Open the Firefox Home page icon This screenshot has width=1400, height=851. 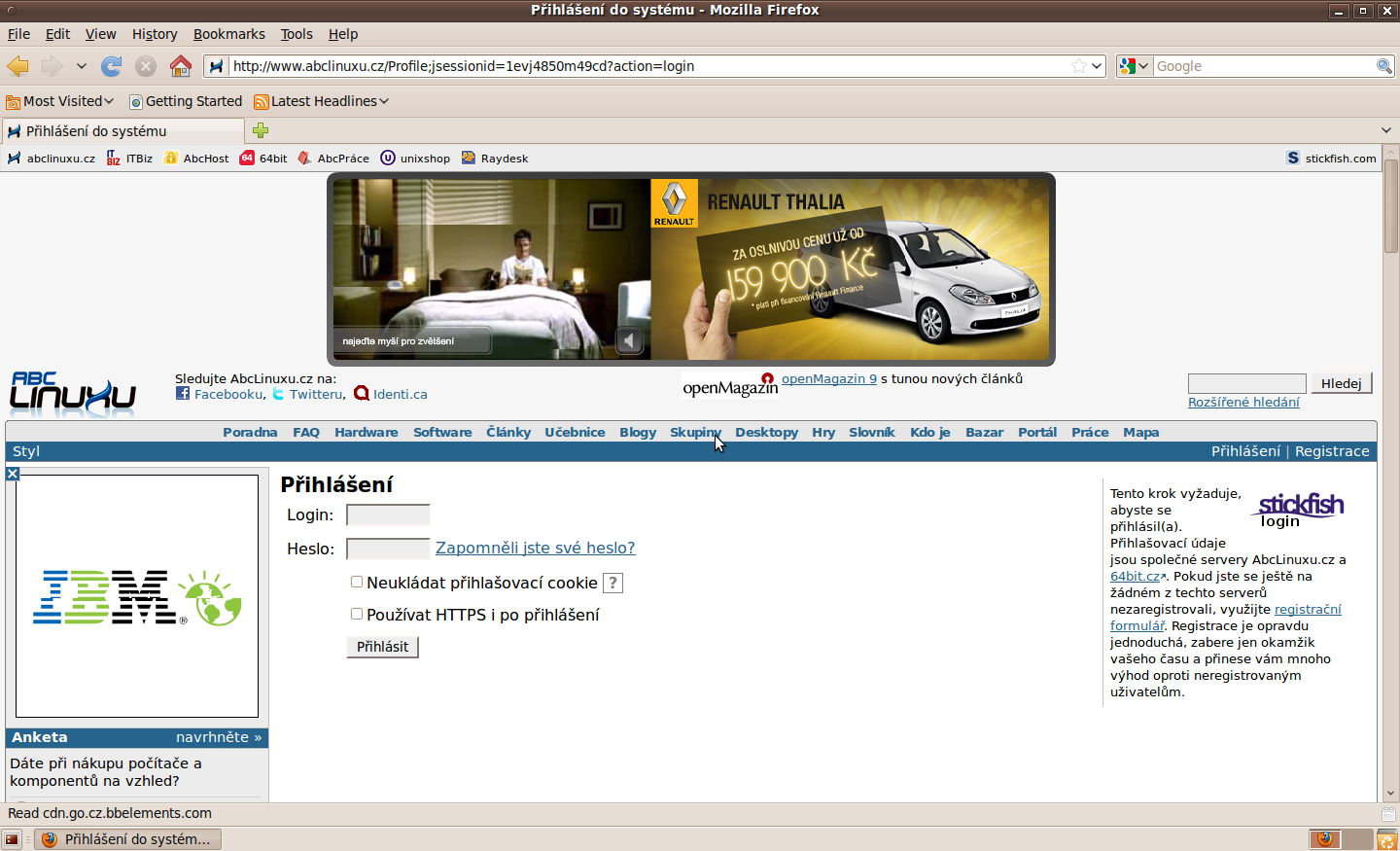pos(181,66)
